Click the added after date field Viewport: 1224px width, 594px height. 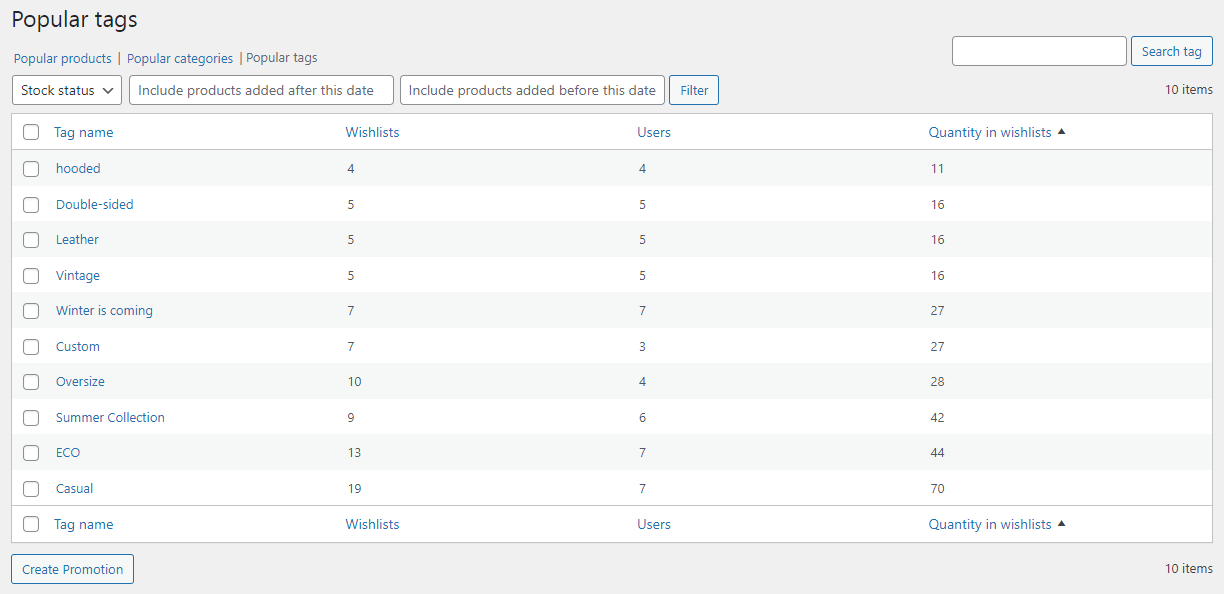tap(261, 90)
